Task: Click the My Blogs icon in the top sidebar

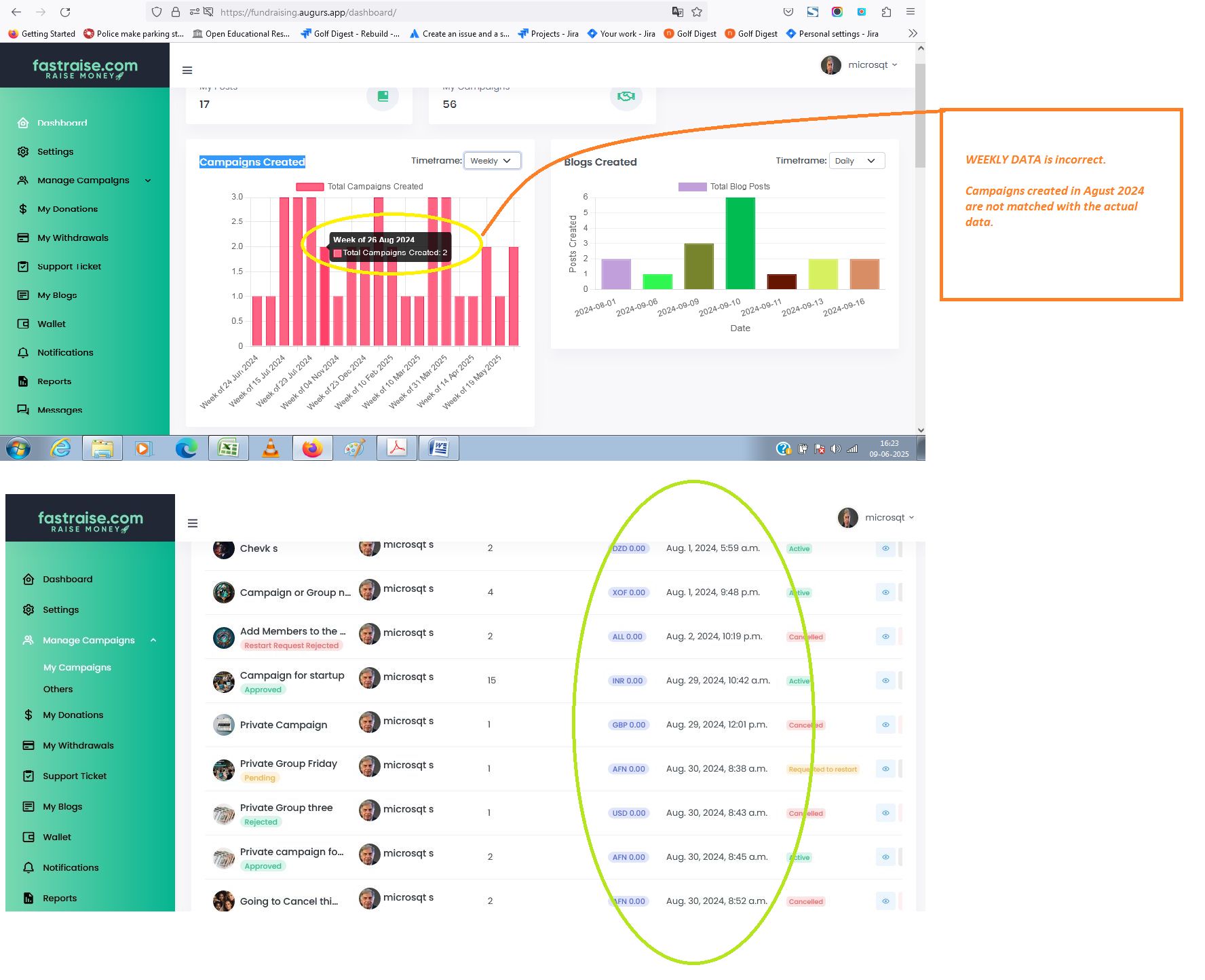Action: tap(23, 295)
